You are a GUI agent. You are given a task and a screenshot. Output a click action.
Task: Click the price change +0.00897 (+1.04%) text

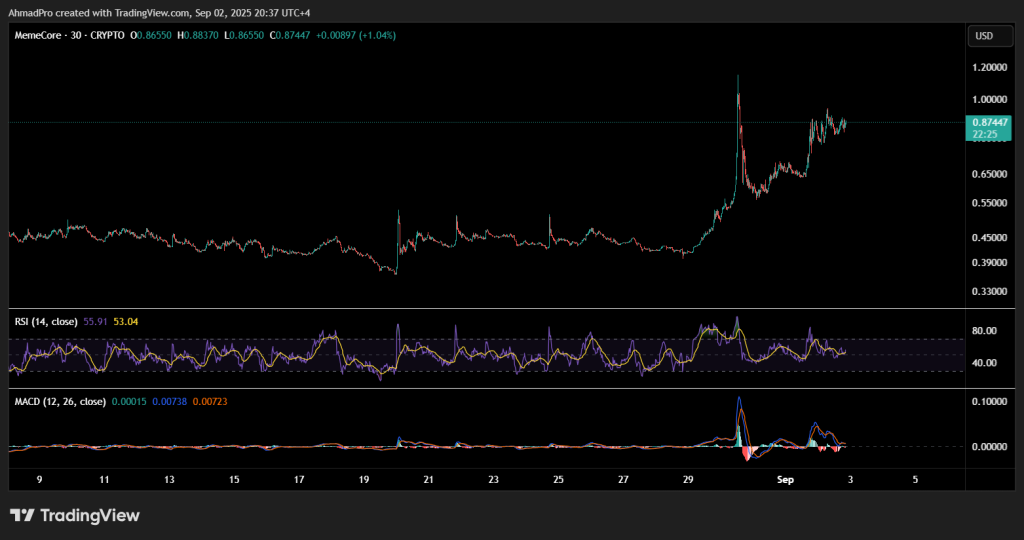[x=356, y=35]
